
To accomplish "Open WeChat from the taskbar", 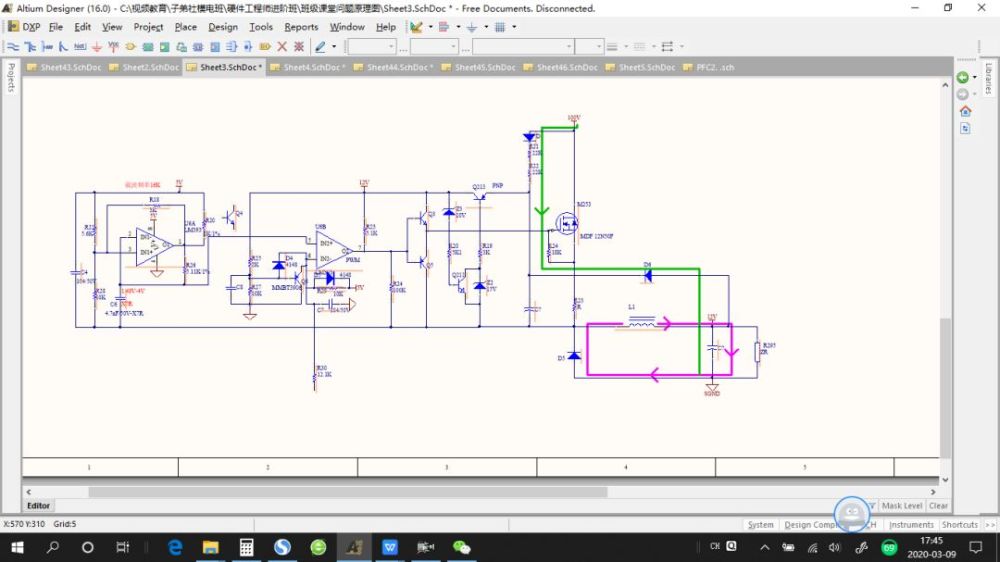I will click(461, 547).
